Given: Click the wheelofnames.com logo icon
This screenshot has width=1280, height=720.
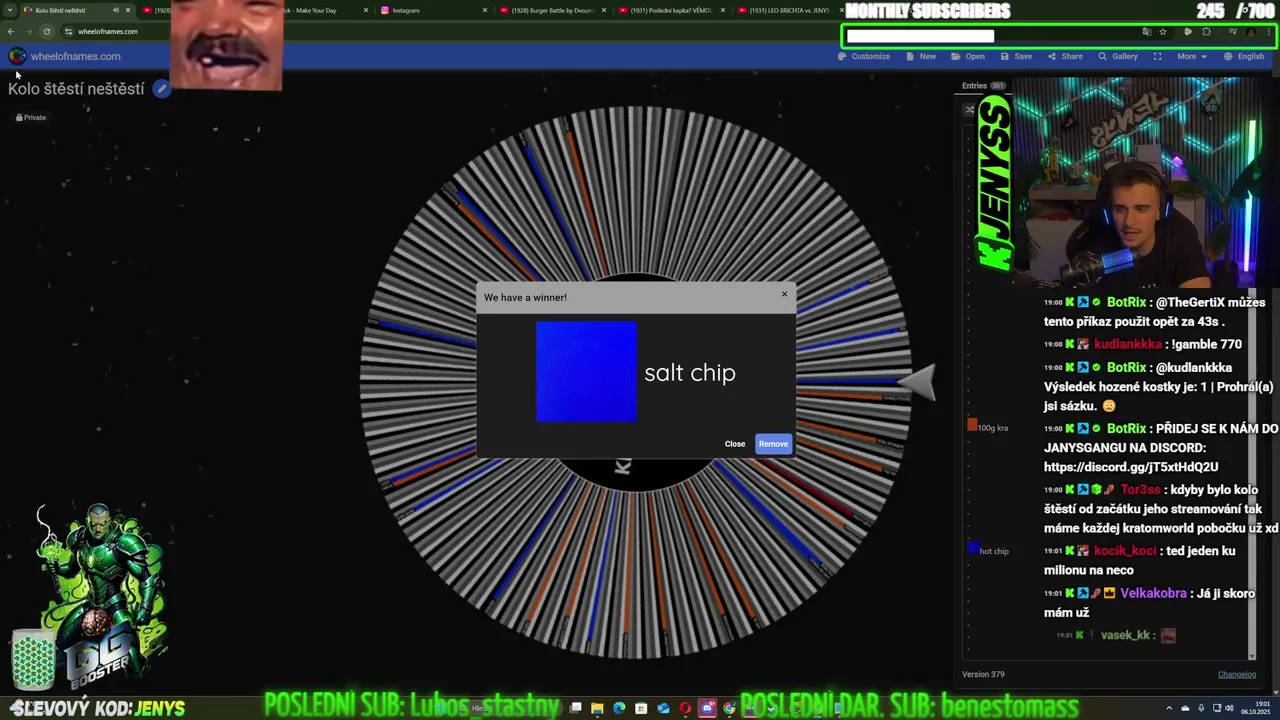Looking at the screenshot, I should point(17,56).
